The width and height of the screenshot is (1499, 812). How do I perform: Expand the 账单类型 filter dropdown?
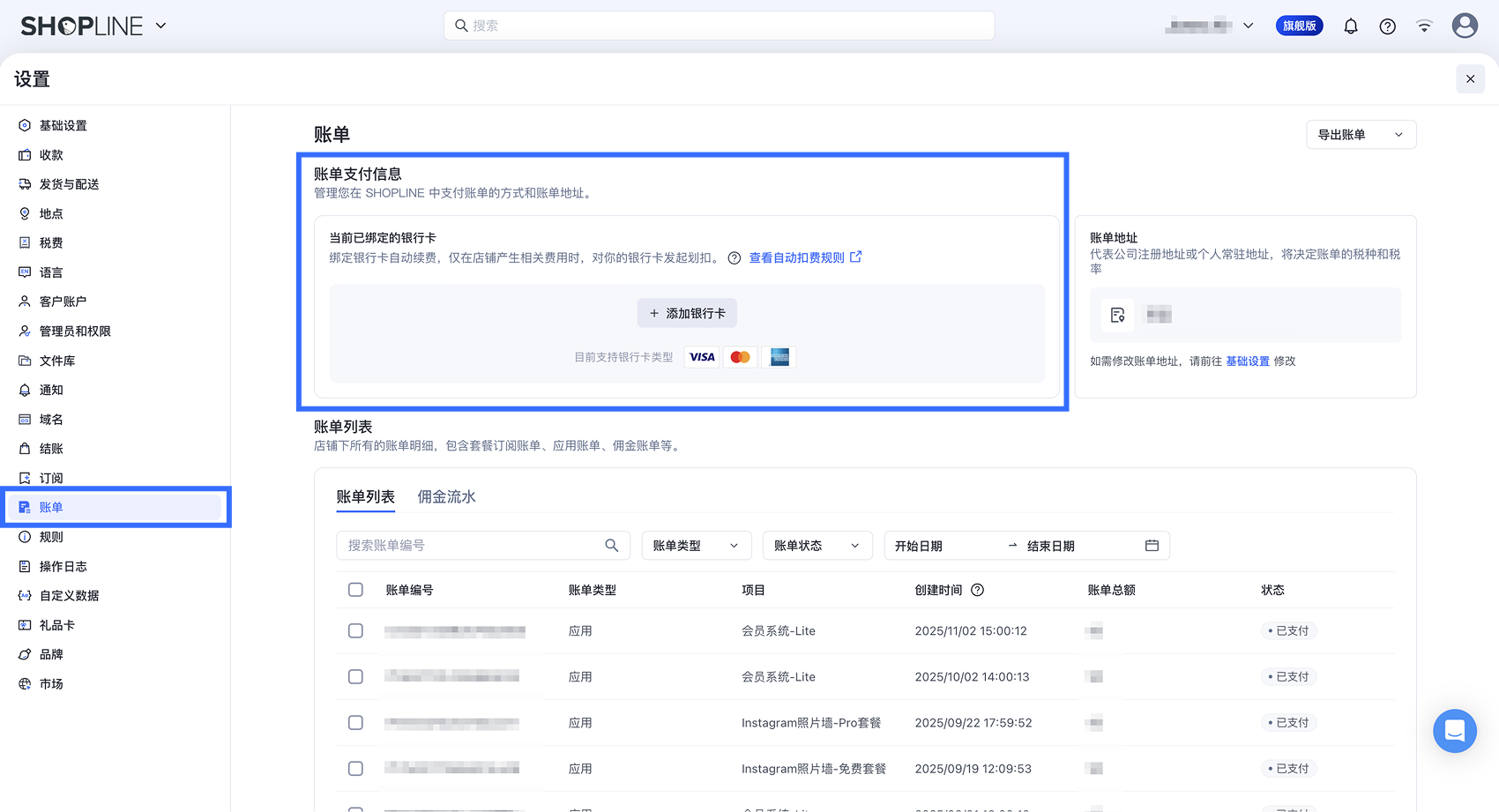696,545
